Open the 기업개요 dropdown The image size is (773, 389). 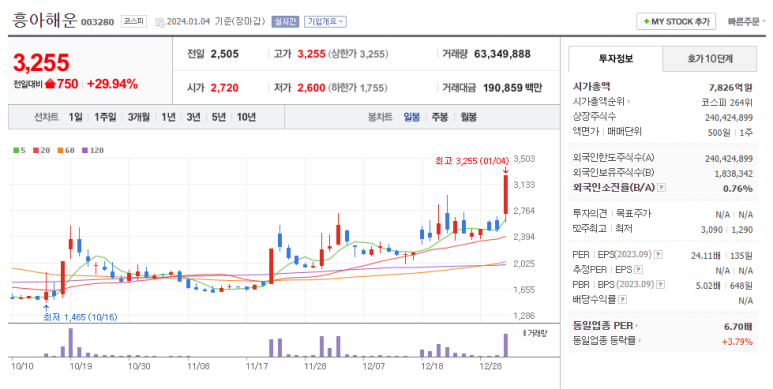pos(325,22)
